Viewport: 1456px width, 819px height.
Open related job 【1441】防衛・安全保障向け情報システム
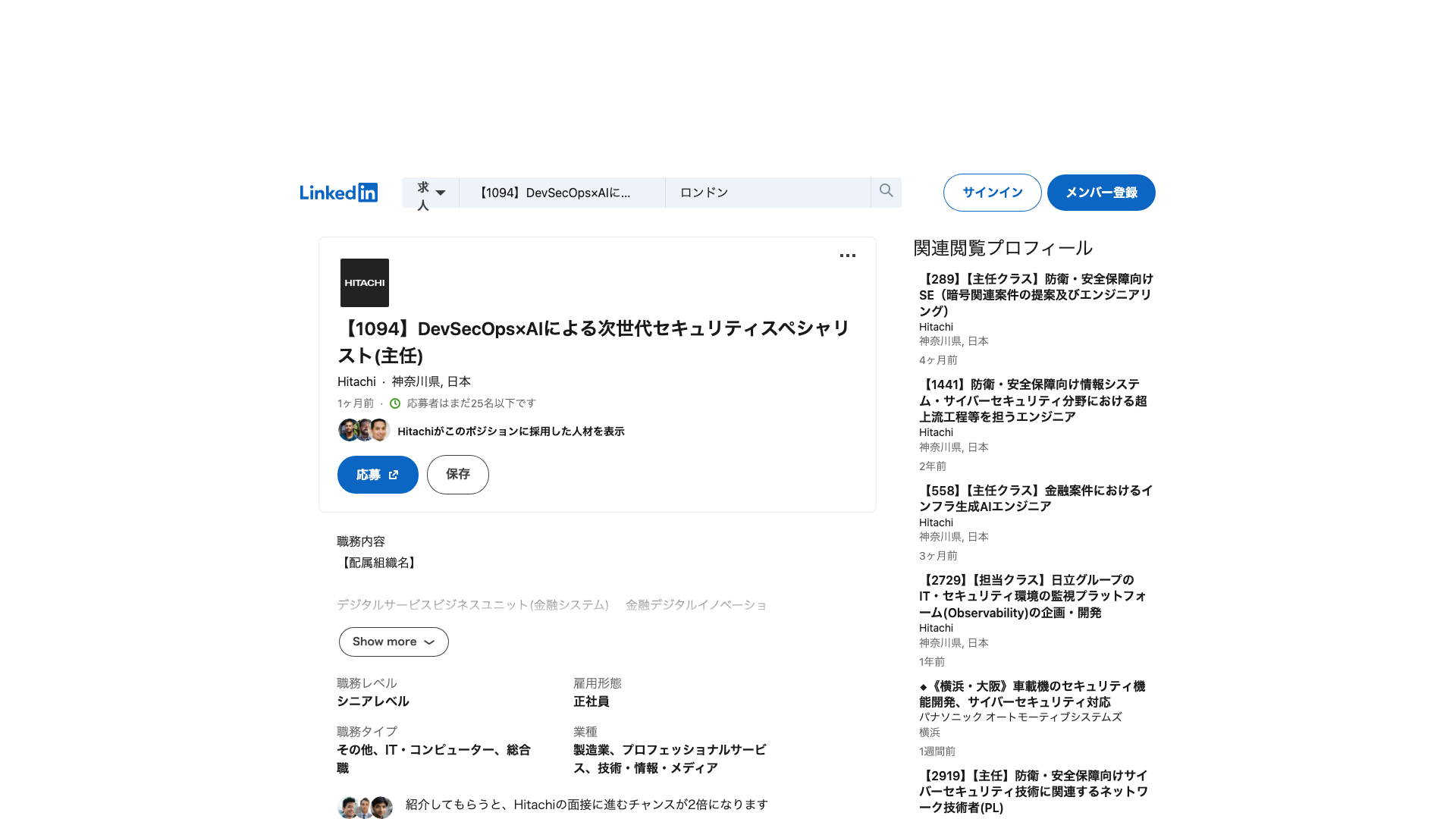pos(1033,400)
